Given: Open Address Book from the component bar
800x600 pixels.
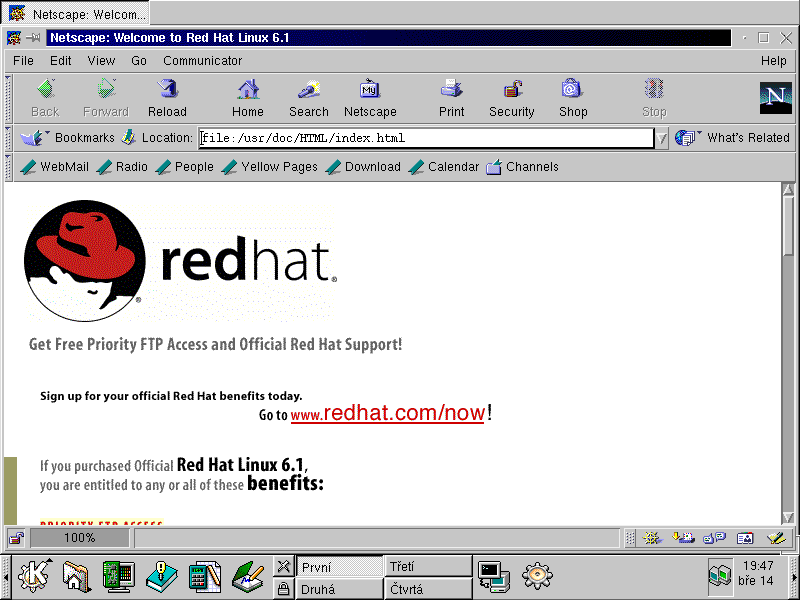Looking at the screenshot, I should 745,538.
